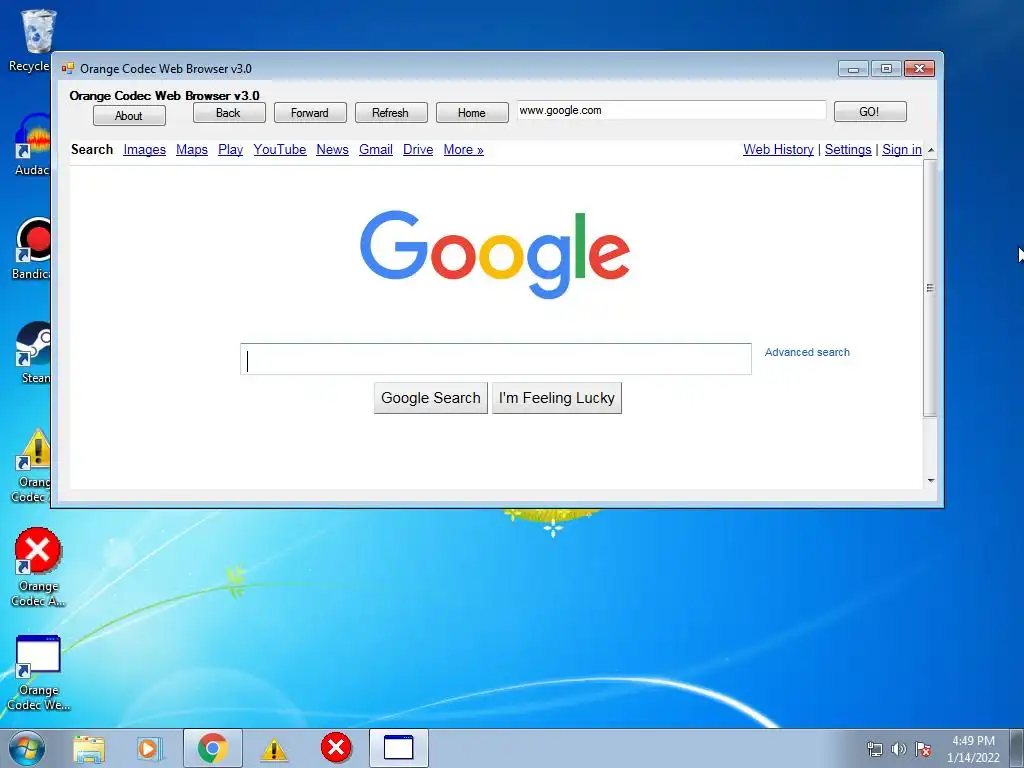Viewport: 1024px width, 768px height.
Task: Switch to Chrome in the taskbar
Action: (x=212, y=748)
